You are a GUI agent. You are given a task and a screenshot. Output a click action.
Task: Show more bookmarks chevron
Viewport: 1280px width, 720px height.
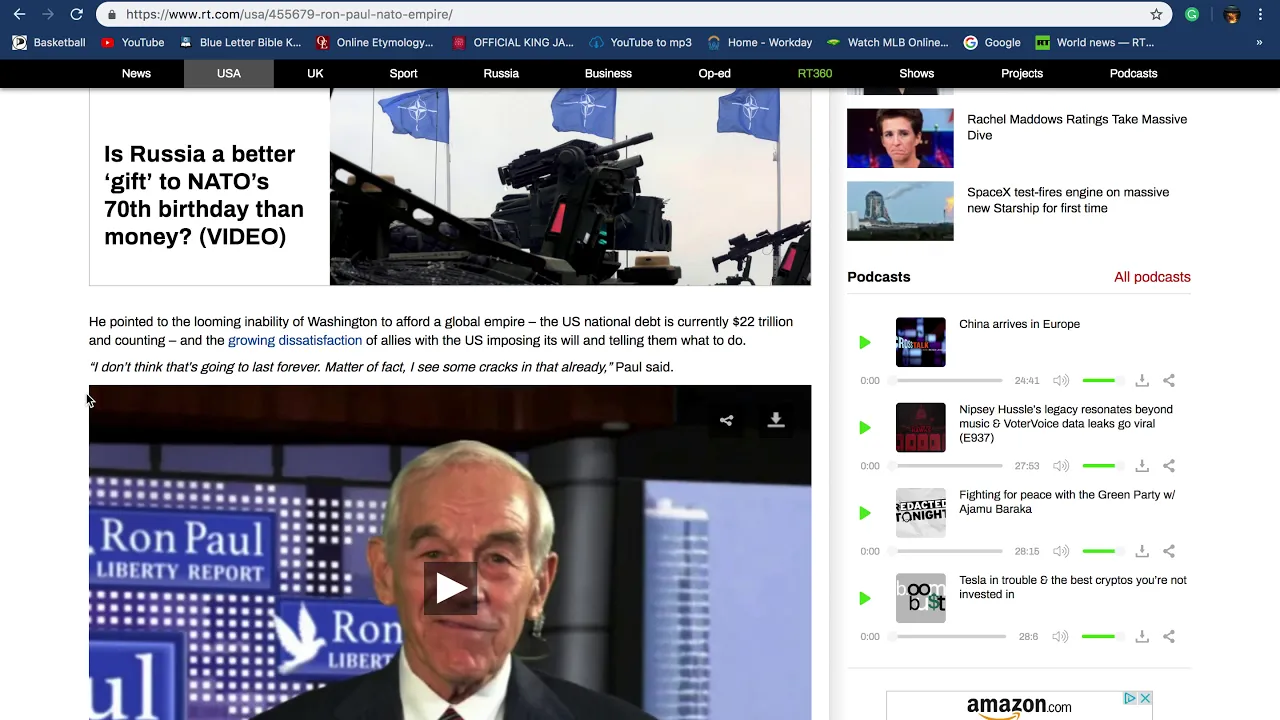tap(1259, 43)
